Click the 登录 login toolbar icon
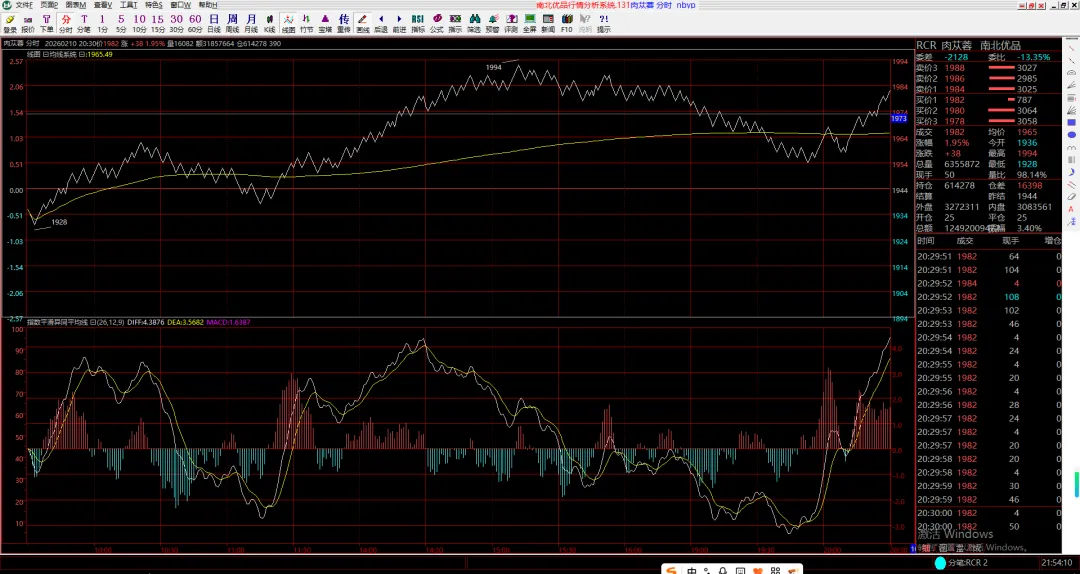This screenshot has height=574, width=1080. 10,23
